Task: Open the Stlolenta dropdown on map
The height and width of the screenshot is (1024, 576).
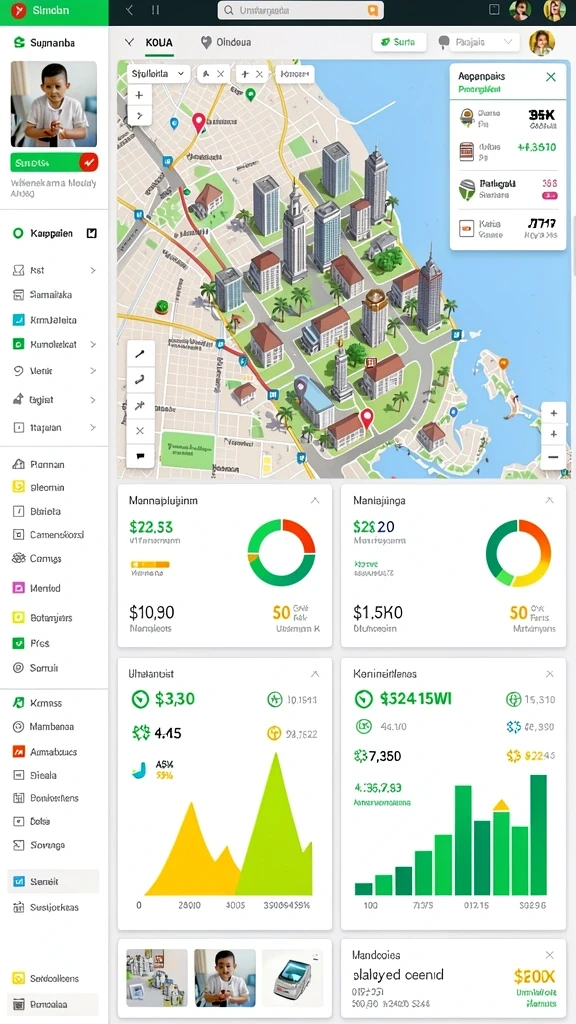Action: click(157, 74)
